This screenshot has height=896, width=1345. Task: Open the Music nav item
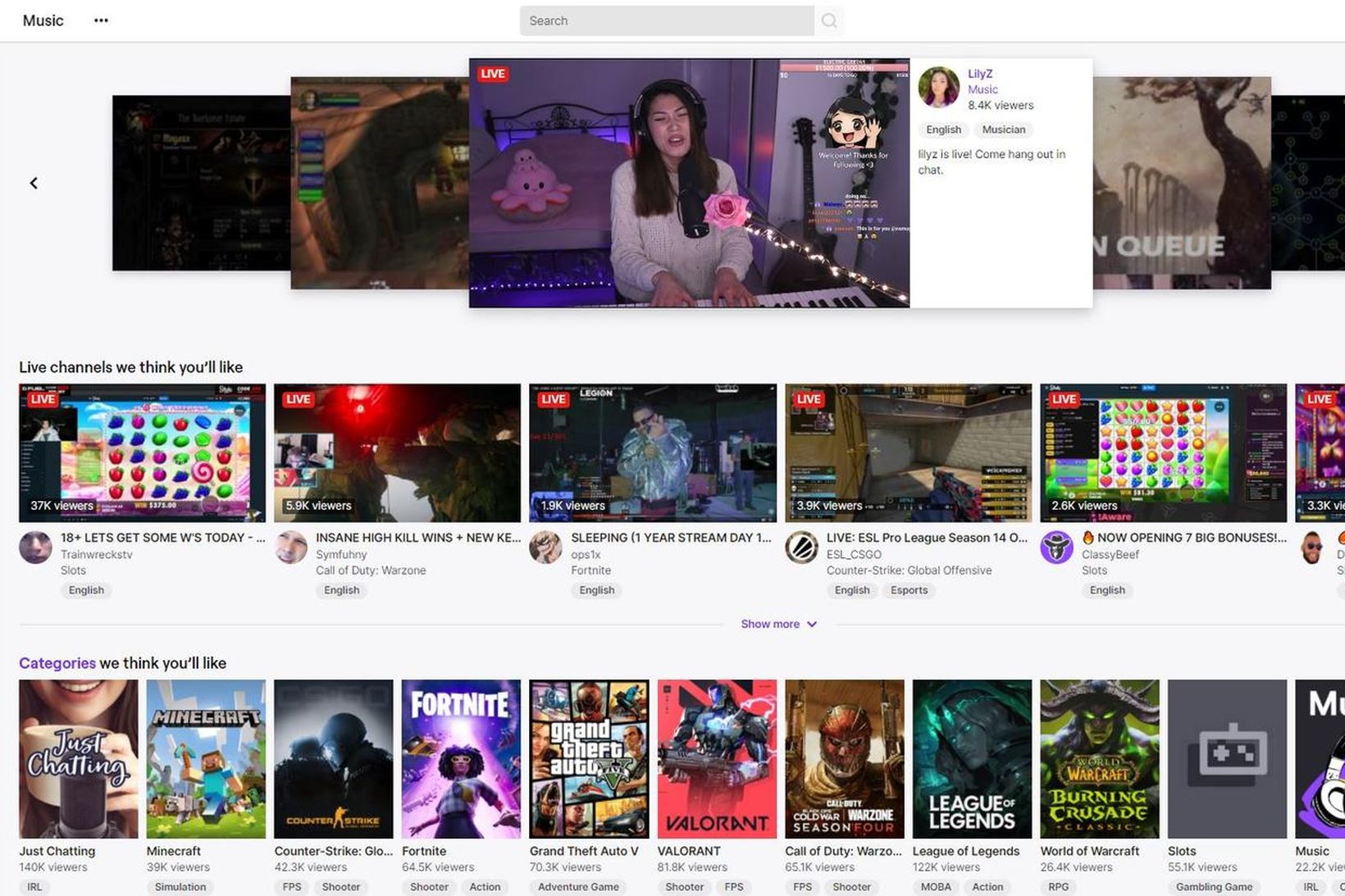point(43,20)
